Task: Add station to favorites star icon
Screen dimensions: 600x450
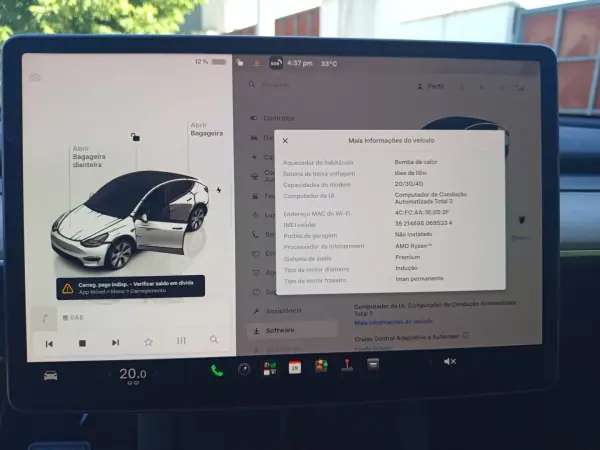Action: coord(148,342)
